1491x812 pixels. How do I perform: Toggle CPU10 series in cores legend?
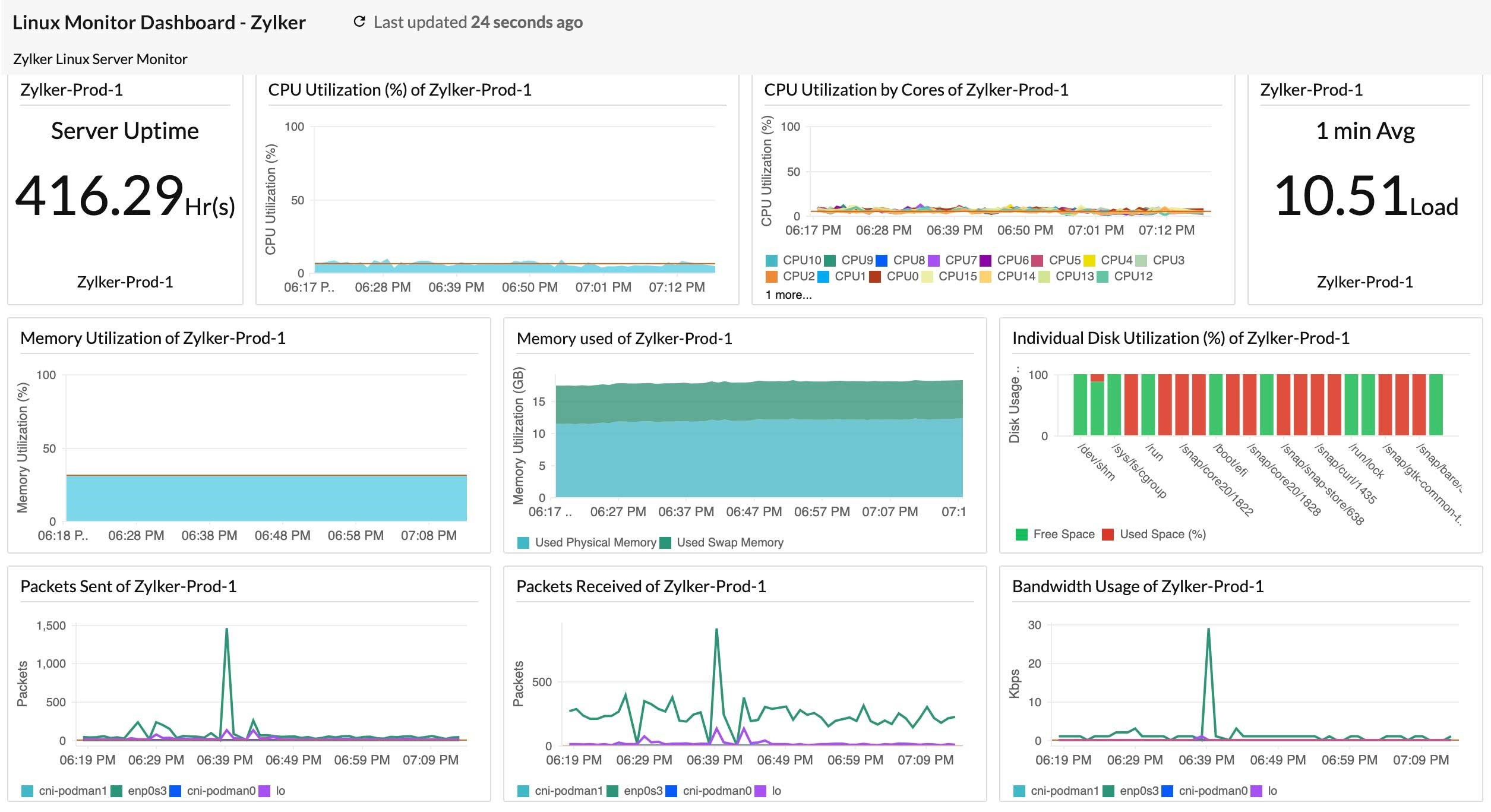coord(794,260)
